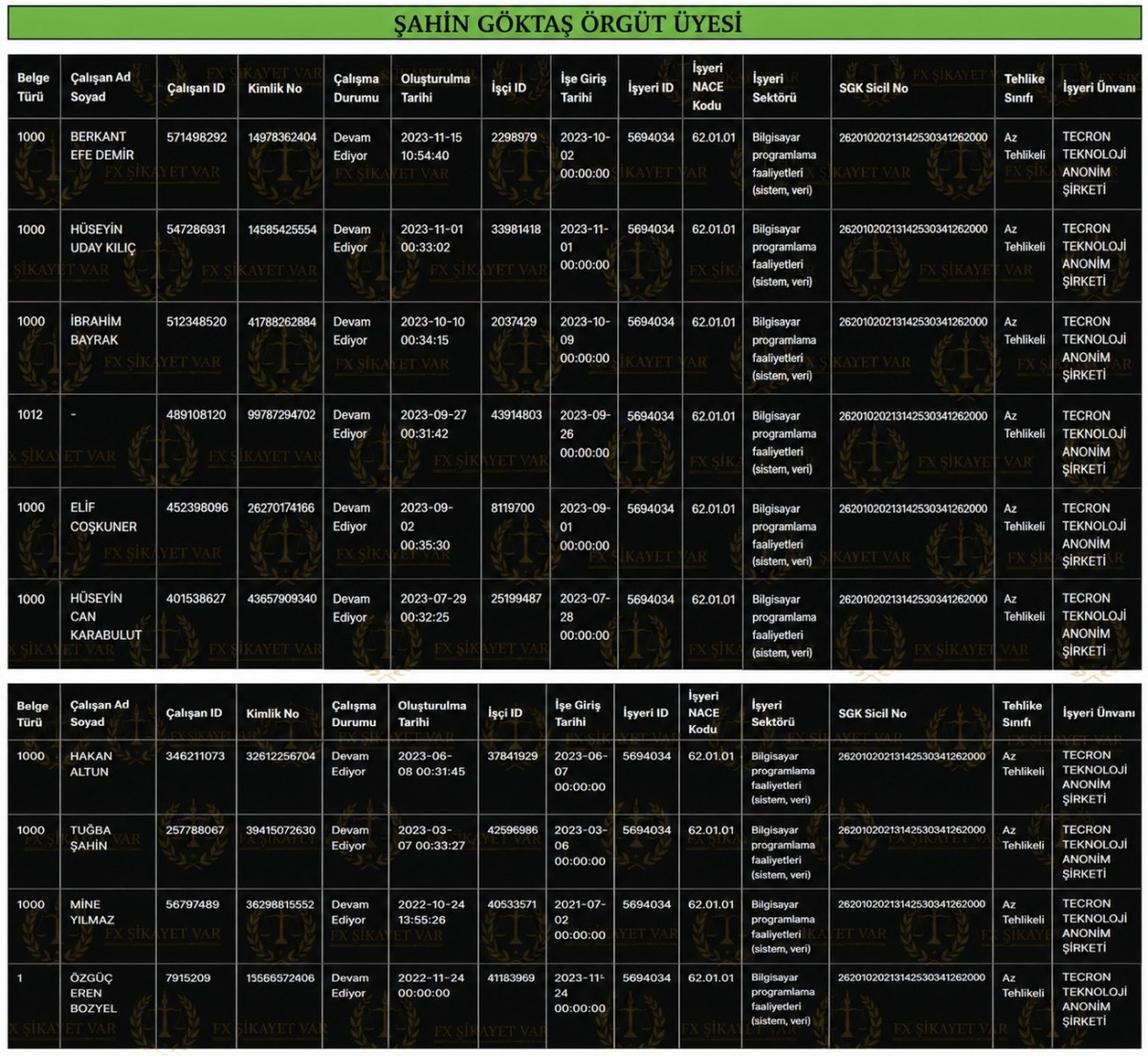This screenshot has width=1148, height=1056.
Task: Click the name ÖZGÜÇ EREN BOZYEL
Action: point(94,994)
